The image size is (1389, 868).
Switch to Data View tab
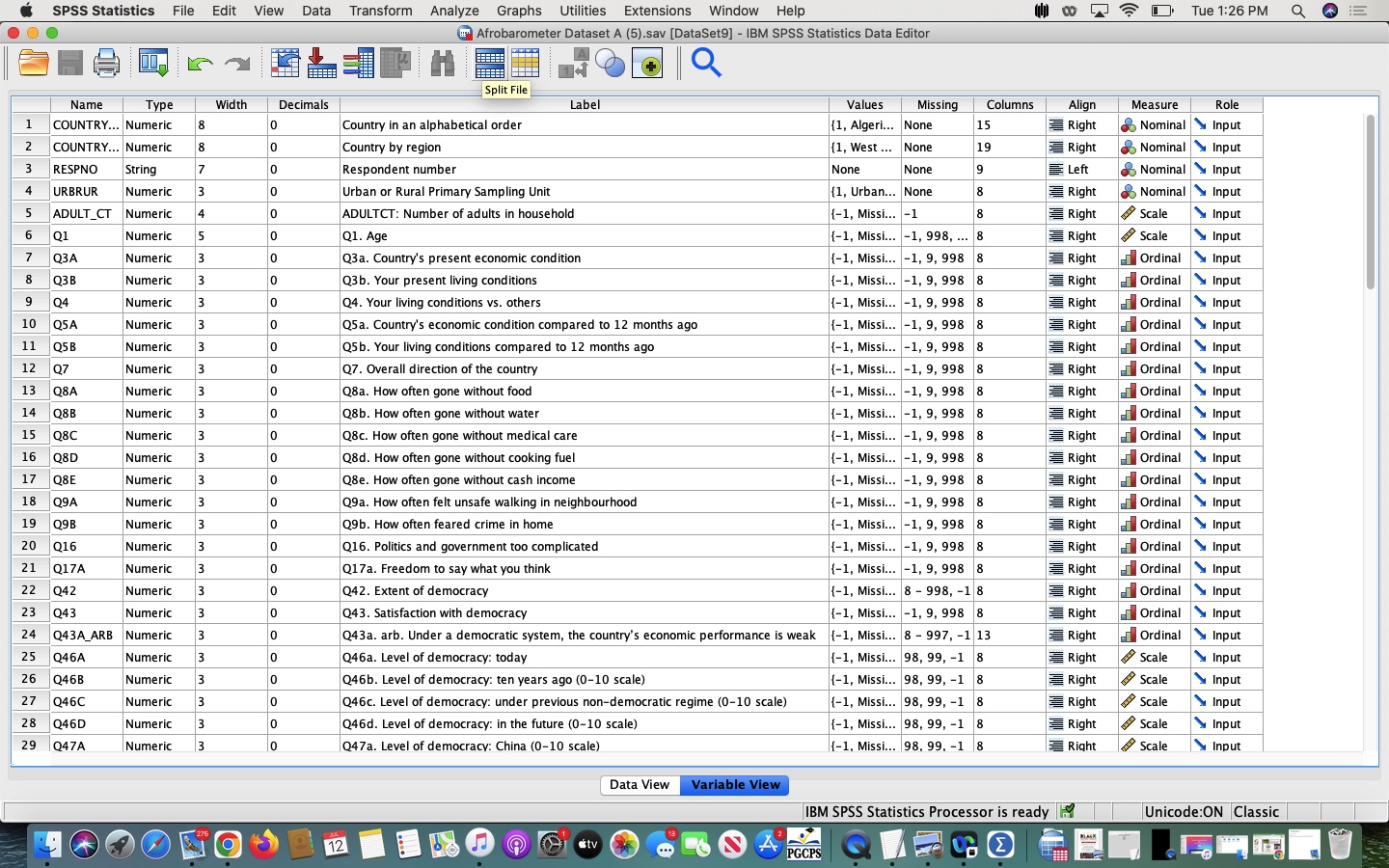[640, 785]
